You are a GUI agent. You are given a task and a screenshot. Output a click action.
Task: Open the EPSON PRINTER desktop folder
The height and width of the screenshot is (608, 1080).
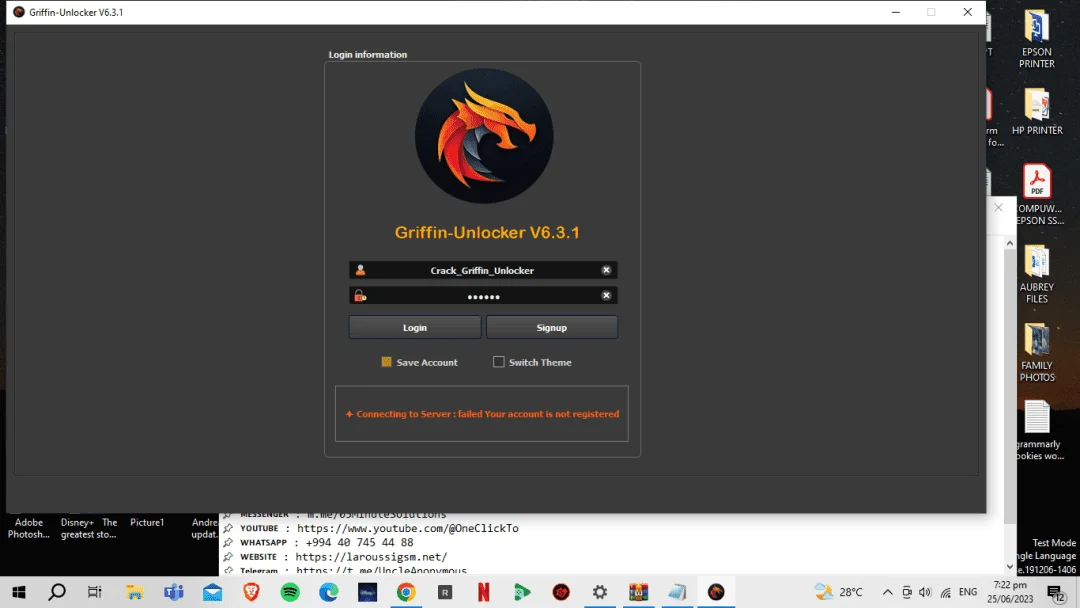[1037, 39]
